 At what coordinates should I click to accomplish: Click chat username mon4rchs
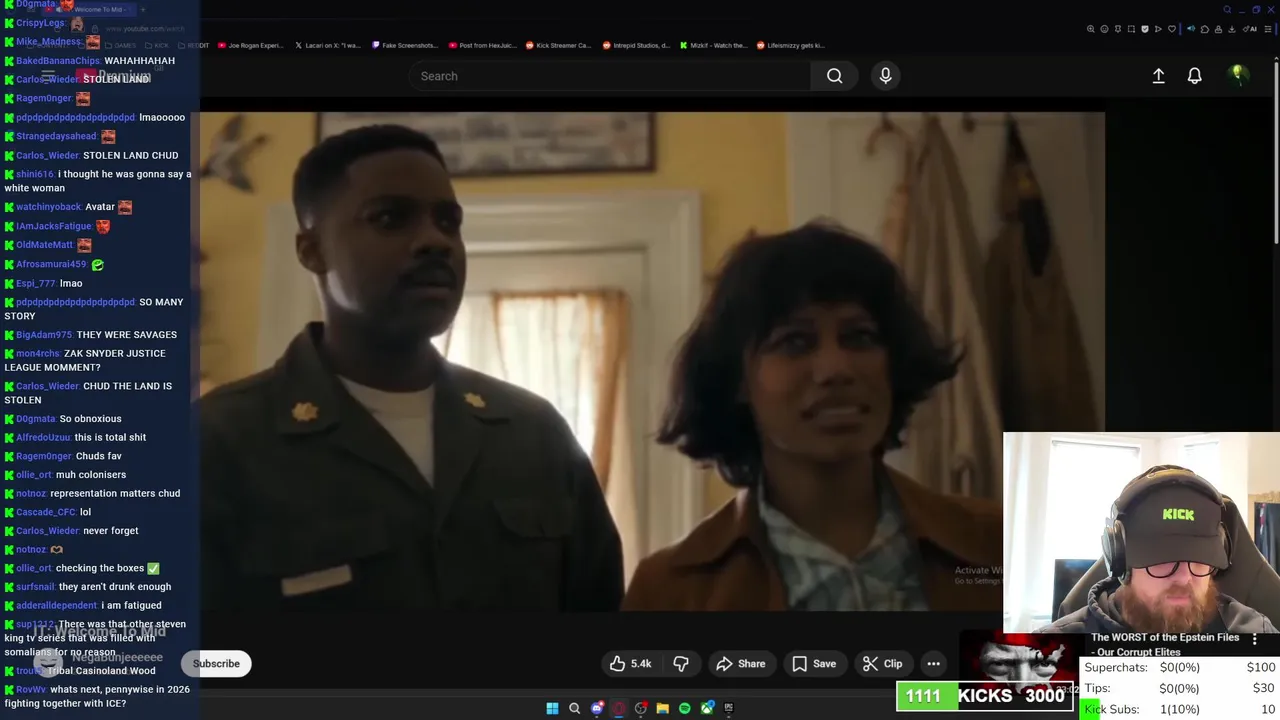[x=38, y=354]
